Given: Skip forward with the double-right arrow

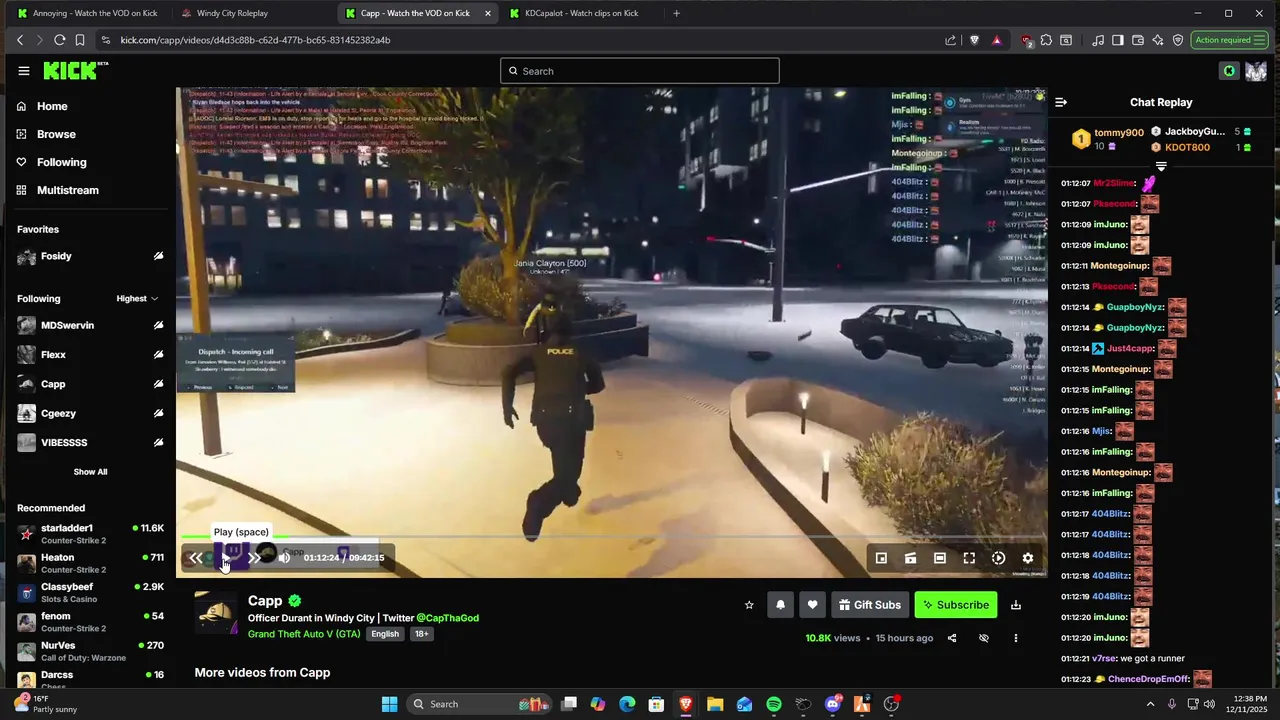Looking at the screenshot, I should [x=255, y=558].
